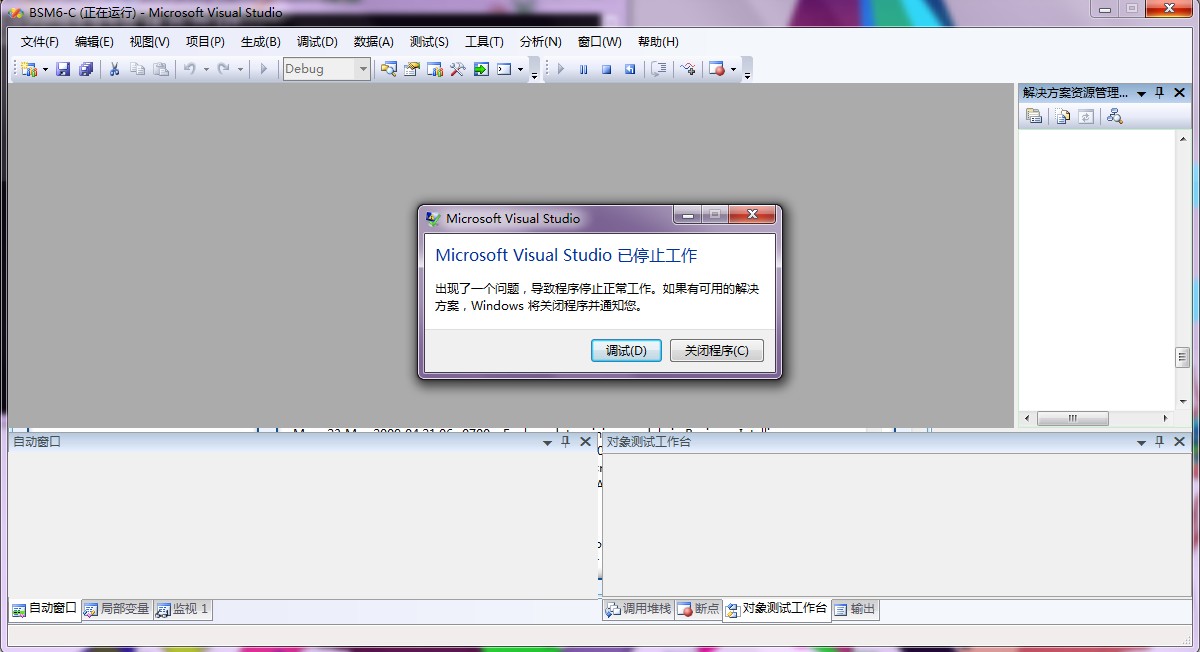Open the 帮助(H) menu
Screen dimensions: 1200x652
coord(658,41)
